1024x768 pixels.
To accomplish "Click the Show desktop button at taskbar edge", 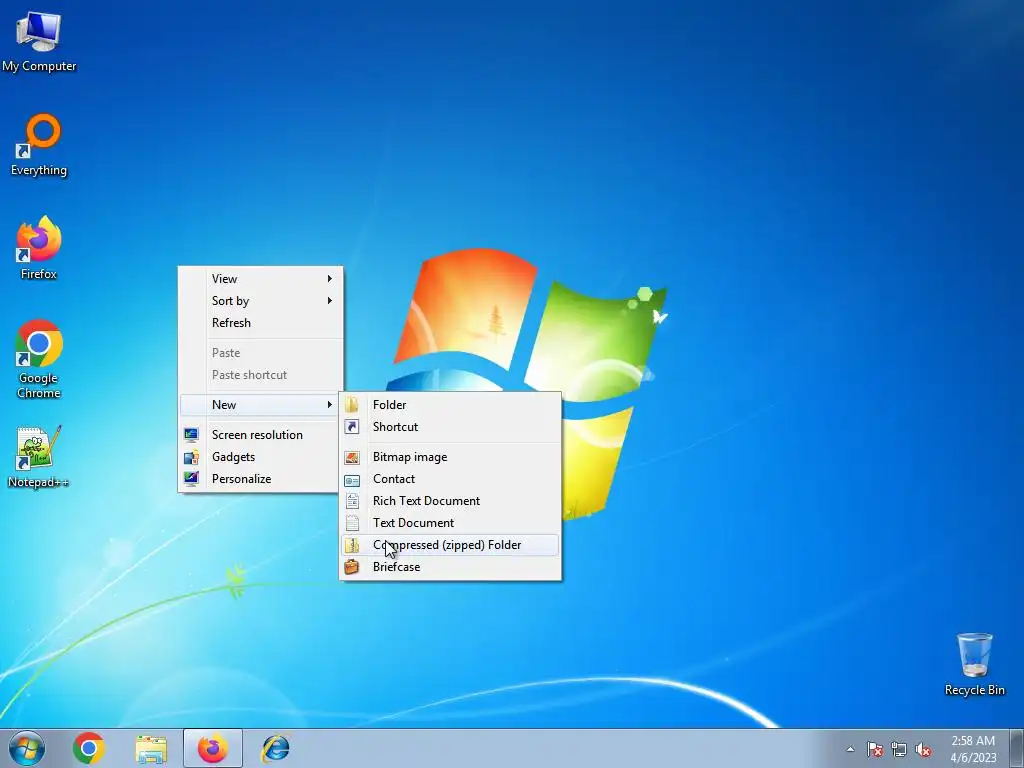I will [1017, 748].
